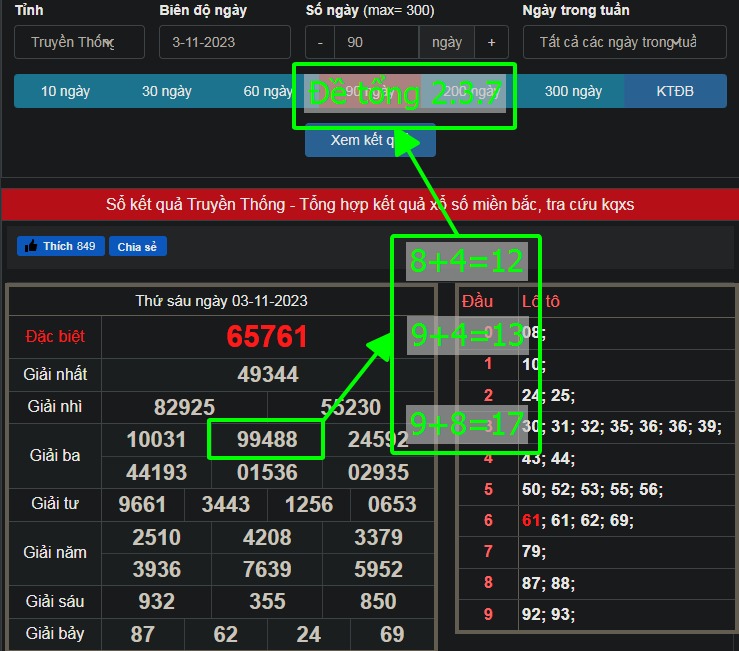Click the Số ngày input showing 90

[x=376, y=42]
